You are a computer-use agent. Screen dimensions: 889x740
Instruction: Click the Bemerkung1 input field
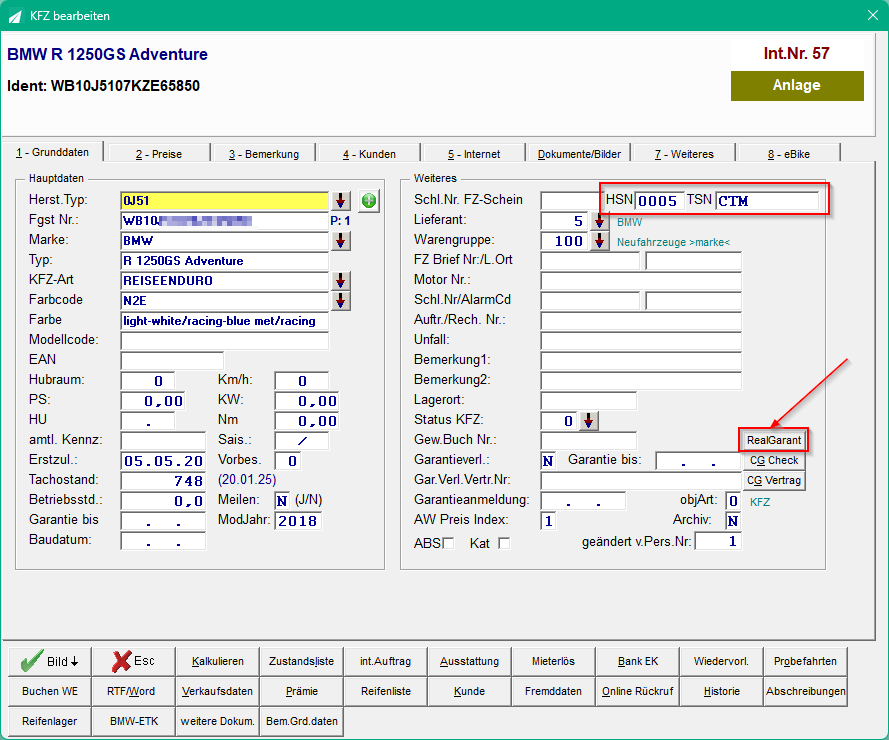point(641,361)
